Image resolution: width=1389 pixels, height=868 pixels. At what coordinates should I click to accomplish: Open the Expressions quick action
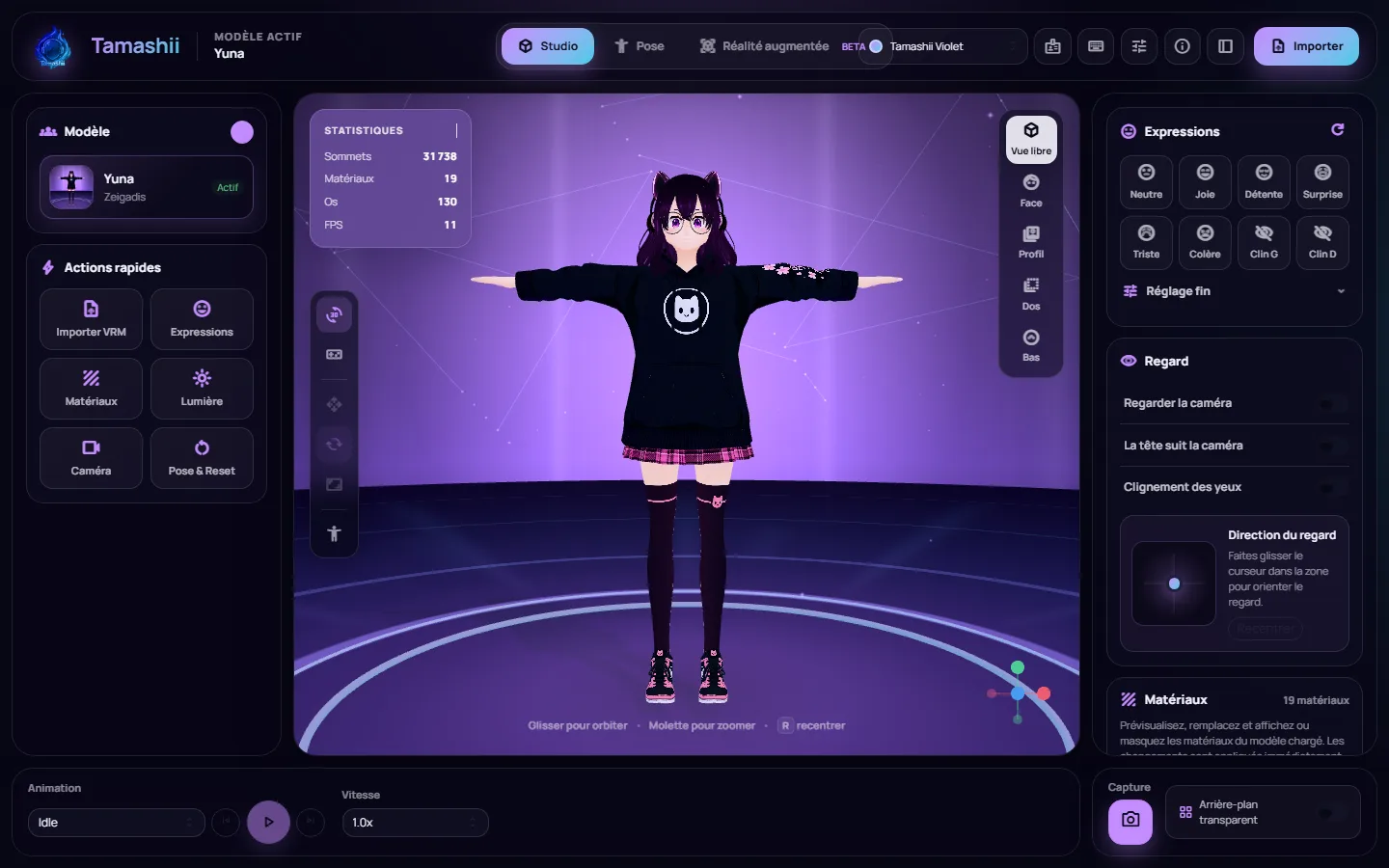[202, 319]
